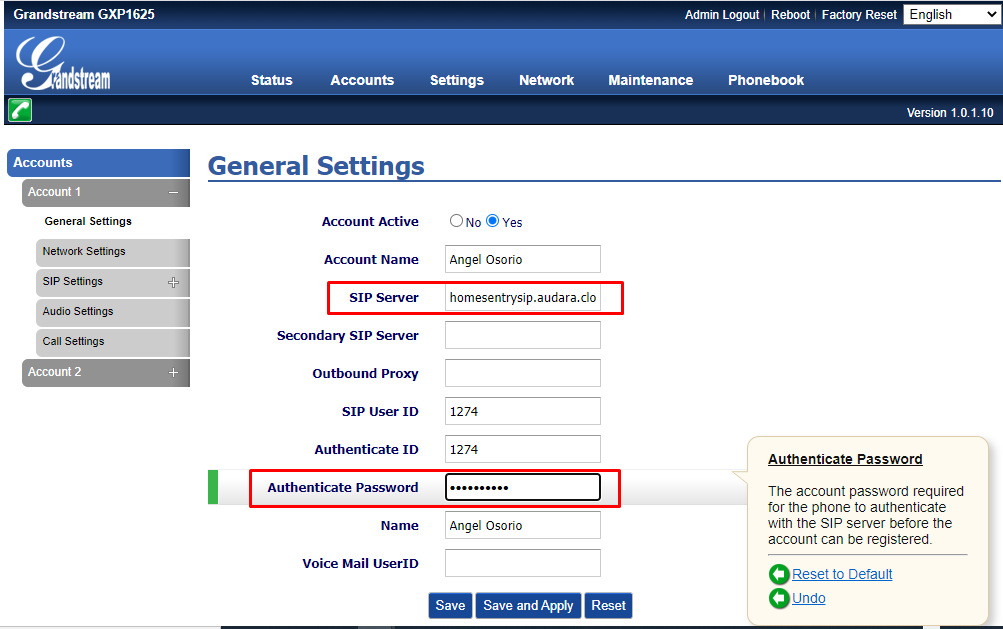Focus the SIP Server field
This screenshot has height=629, width=1003.
point(523,298)
